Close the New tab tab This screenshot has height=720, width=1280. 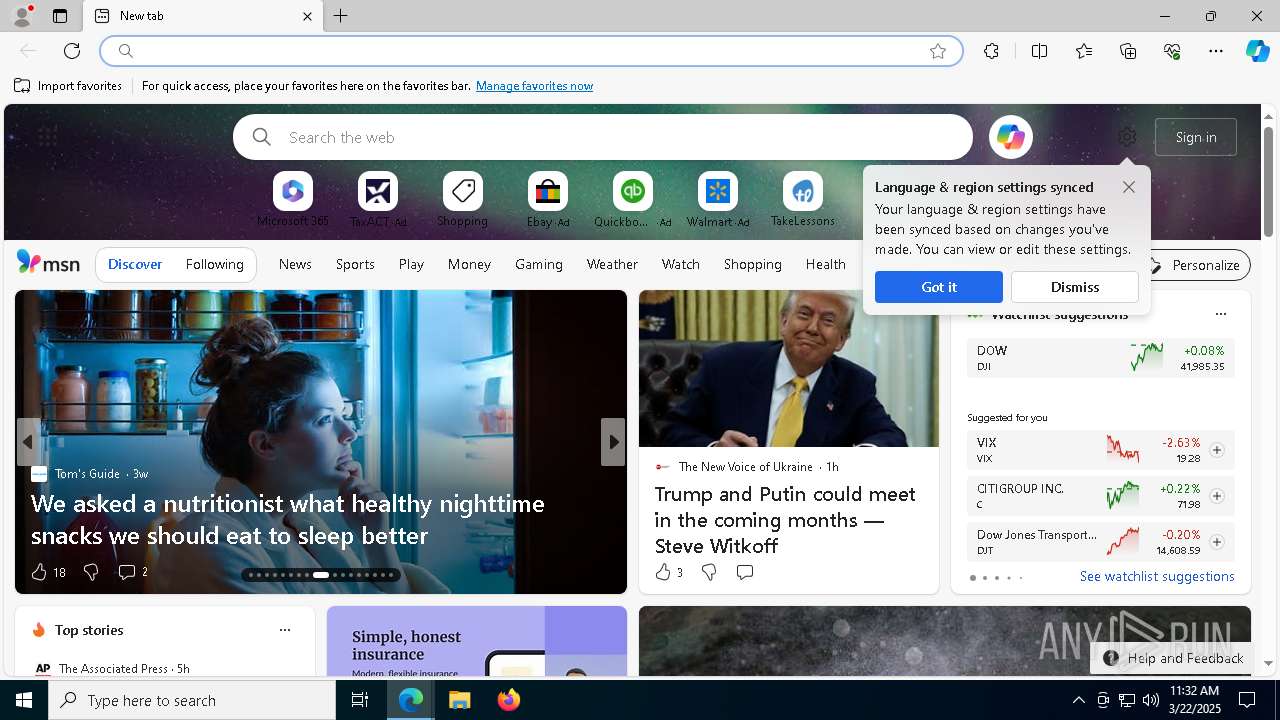[x=308, y=16]
